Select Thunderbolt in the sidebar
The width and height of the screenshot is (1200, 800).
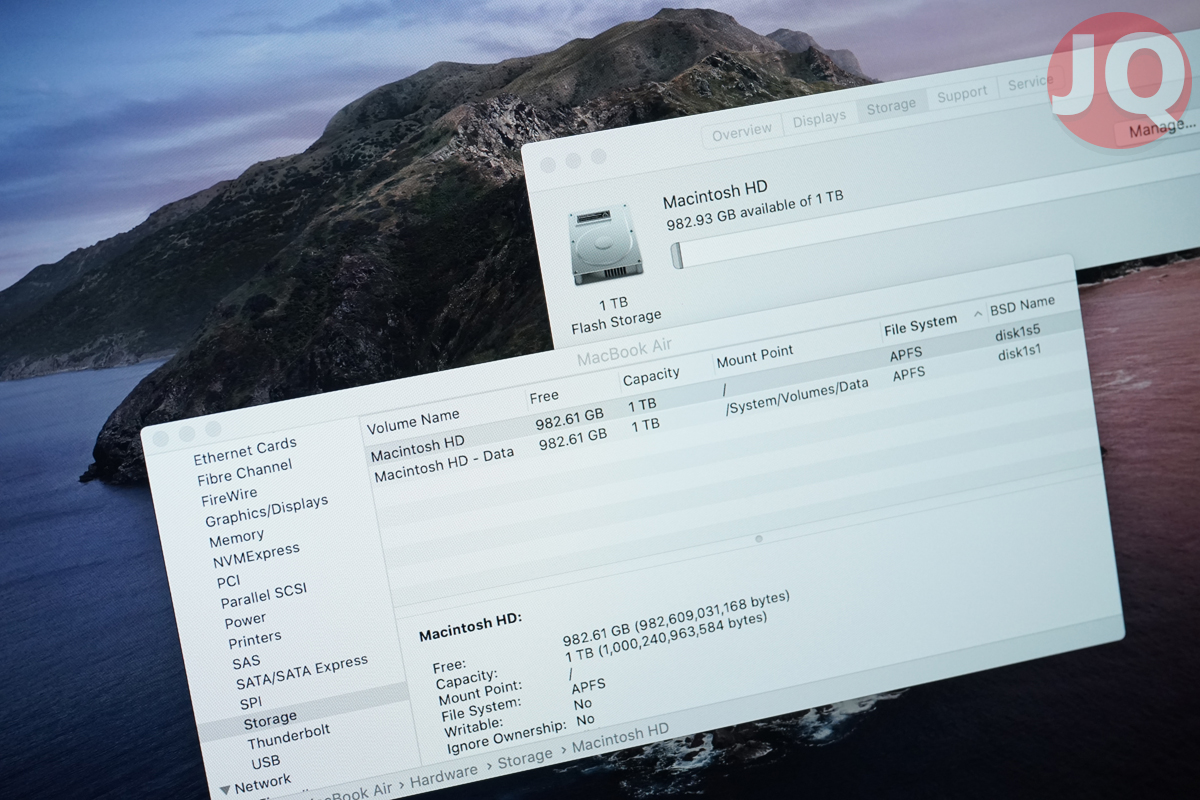[289, 737]
